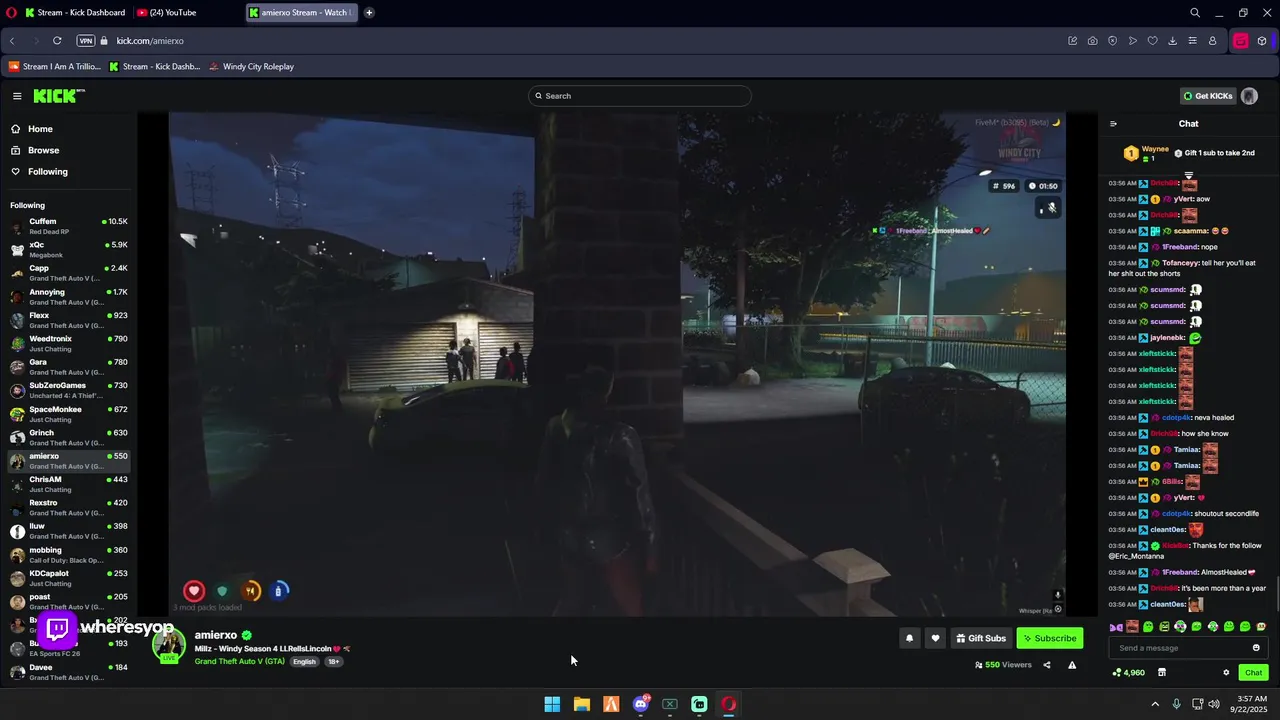1280x720 pixels.
Task: Click the green Chat send button
Action: coord(1253,673)
